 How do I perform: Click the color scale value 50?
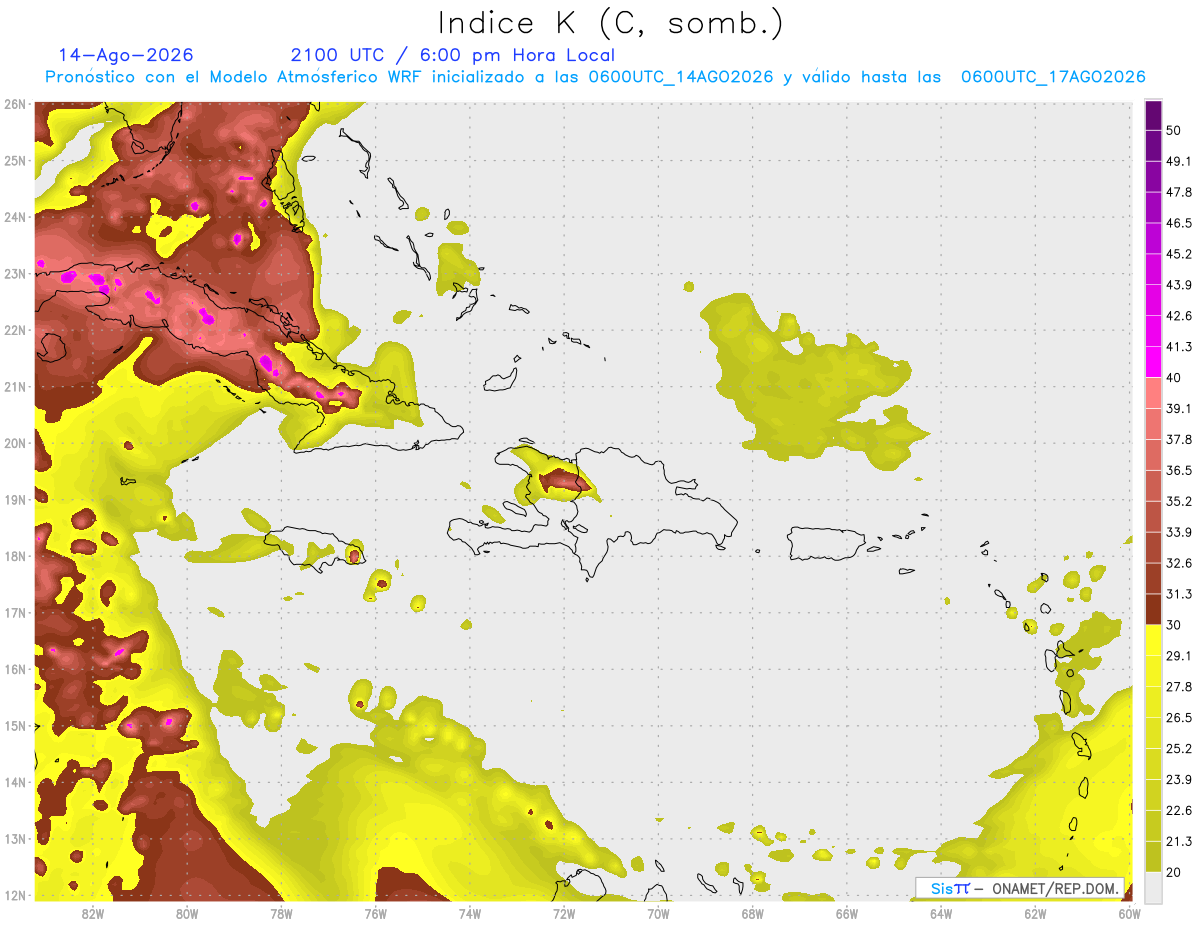click(x=1174, y=130)
